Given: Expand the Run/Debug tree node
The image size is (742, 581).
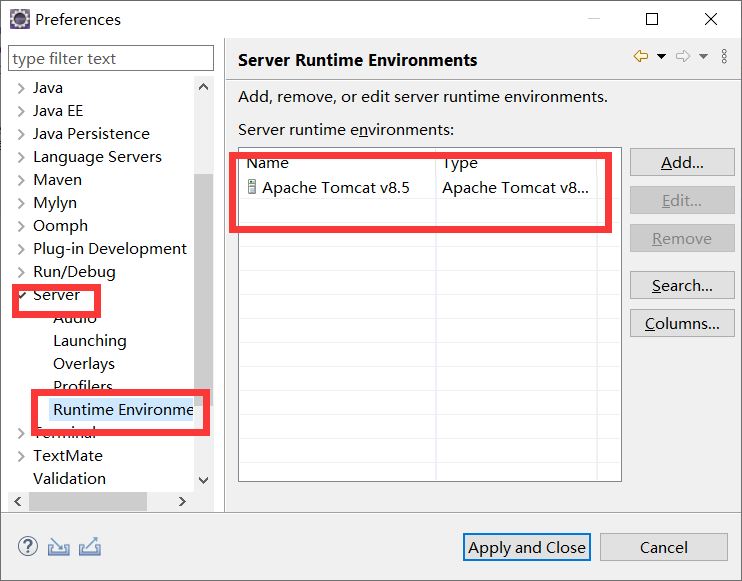Looking at the screenshot, I should pos(21,272).
